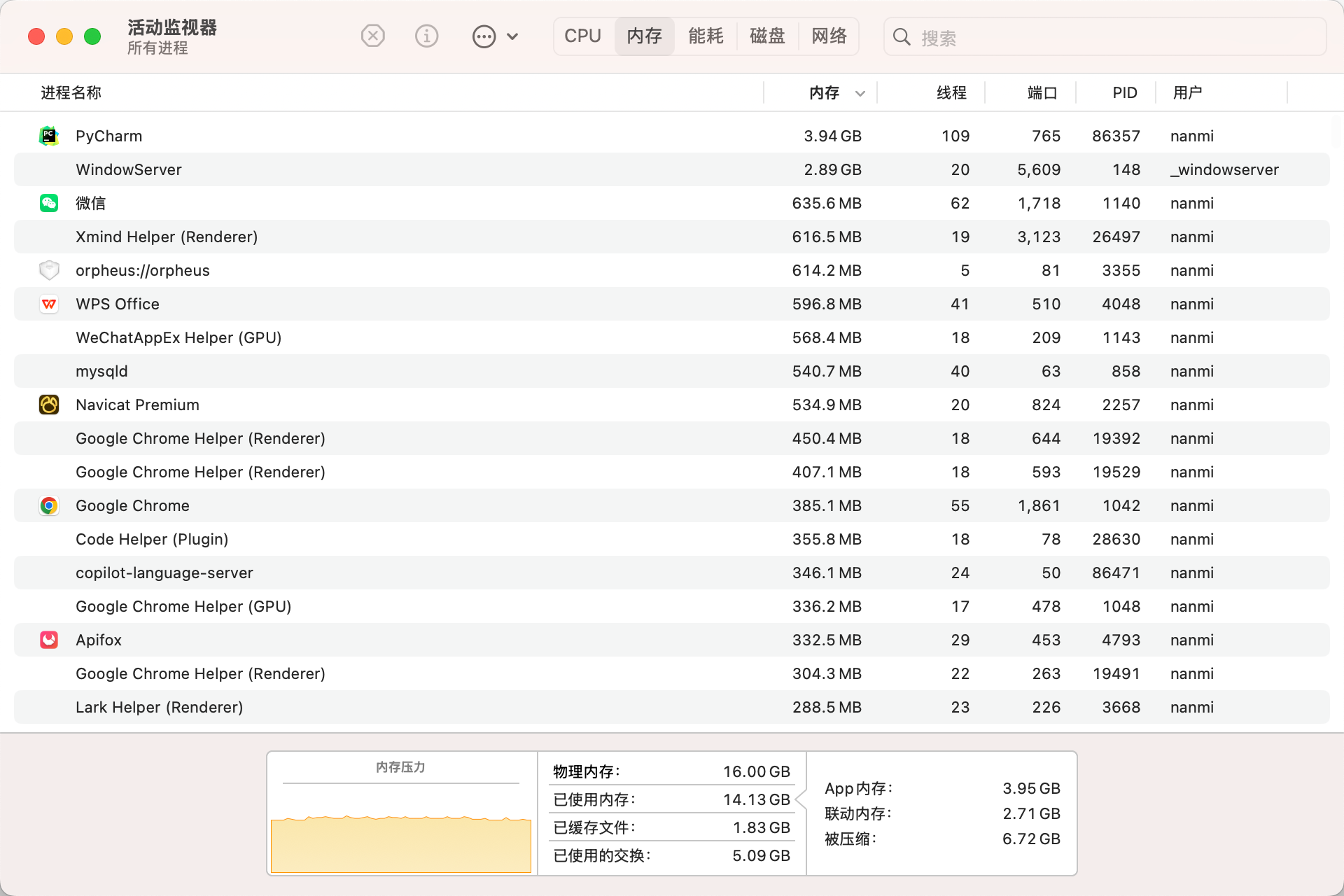This screenshot has height=896, width=1344.
Task: Click Navicat Premium port count 824
Action: (x=1046, y=405)
